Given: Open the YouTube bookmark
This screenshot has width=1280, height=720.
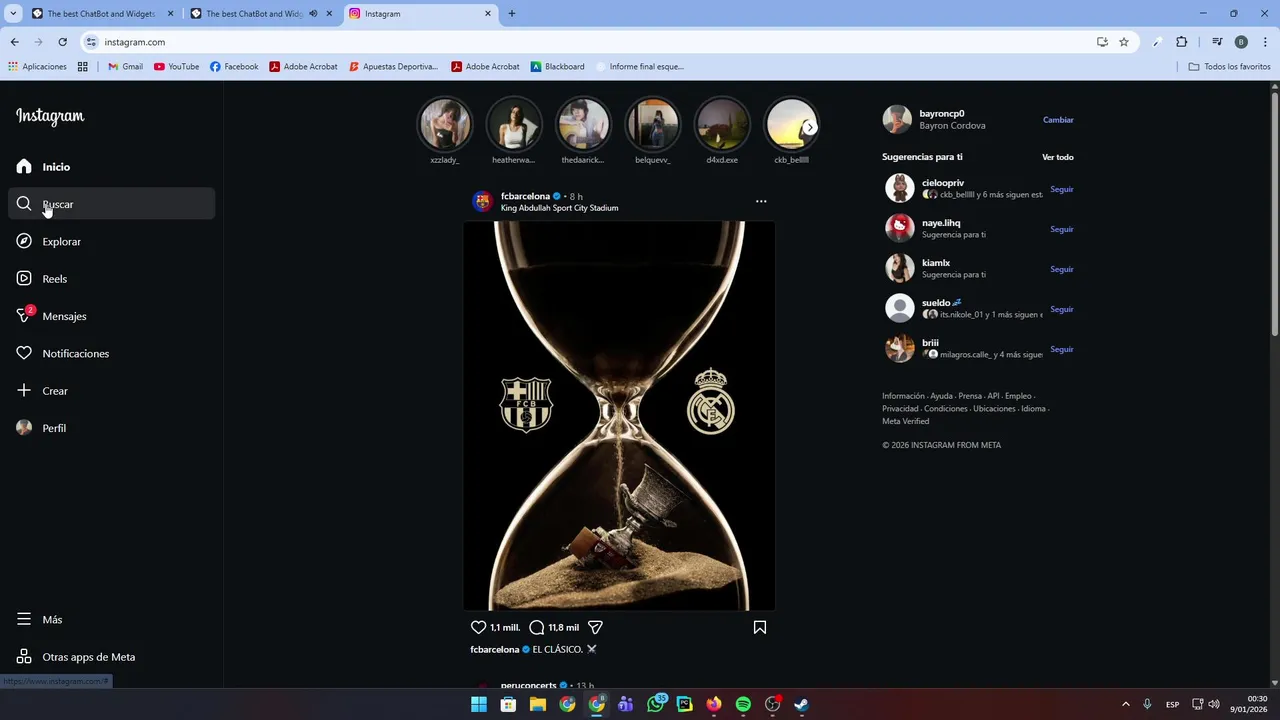Looking at the screenshot, I should [176, 67].
